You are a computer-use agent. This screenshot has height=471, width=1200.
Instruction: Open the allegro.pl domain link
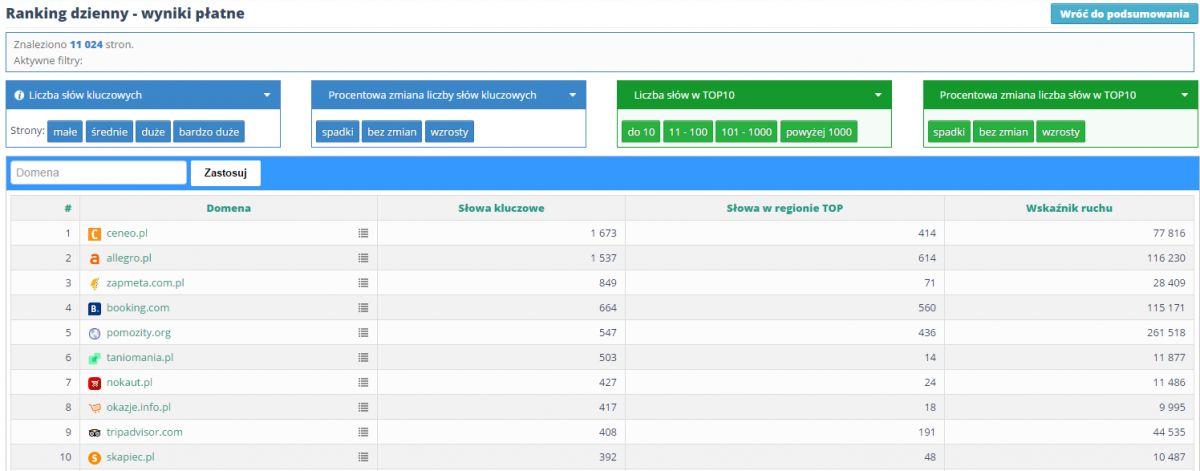point(129,258)
